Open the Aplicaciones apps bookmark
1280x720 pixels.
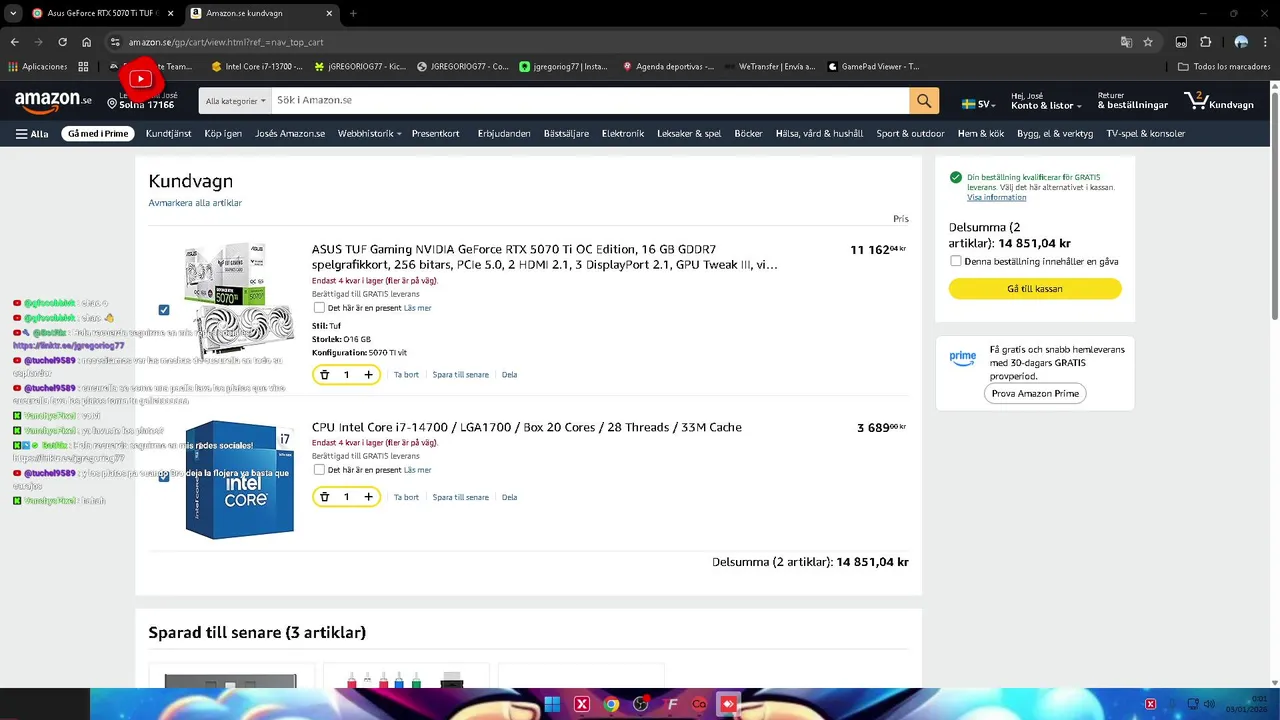(x=37, y=67)
